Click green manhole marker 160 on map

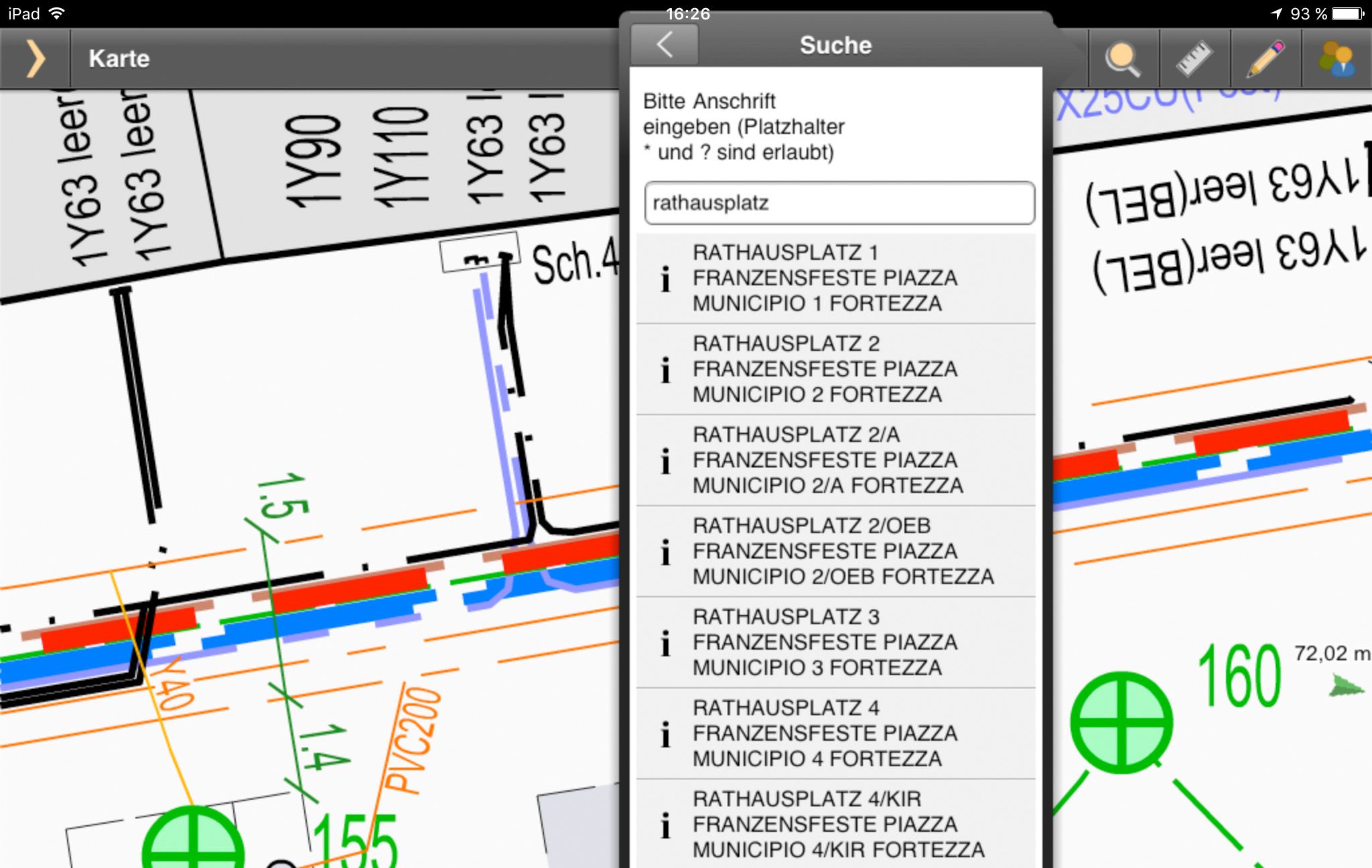click(1121, 722)
